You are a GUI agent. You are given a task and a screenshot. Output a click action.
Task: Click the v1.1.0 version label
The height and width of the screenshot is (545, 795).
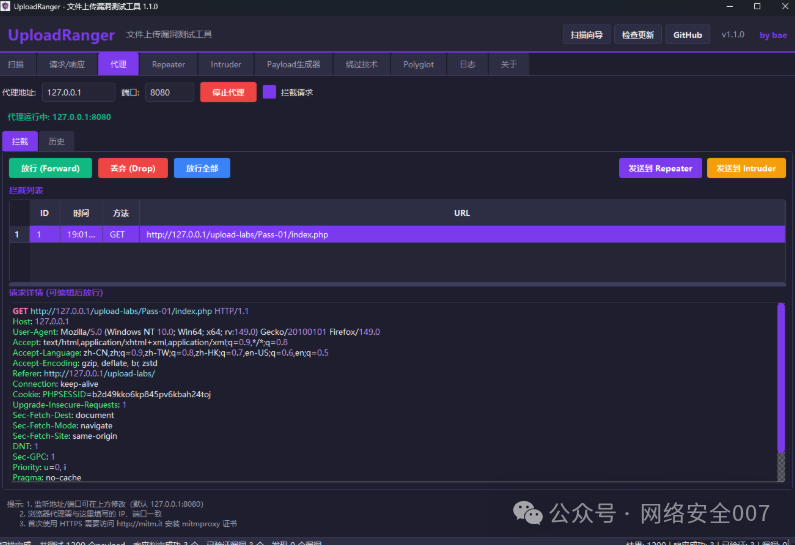pyautogui.click(x=733, y=34)
